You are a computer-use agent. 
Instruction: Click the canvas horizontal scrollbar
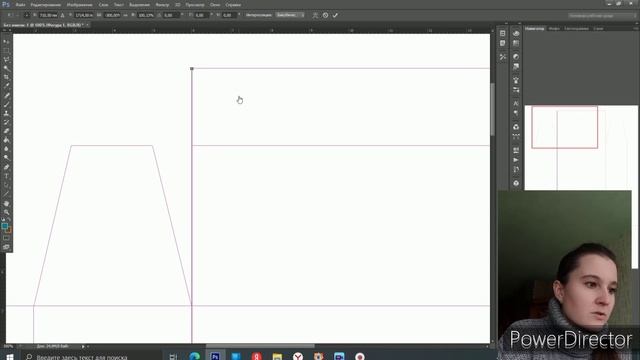pyautogui.click(x=260, y=346)
